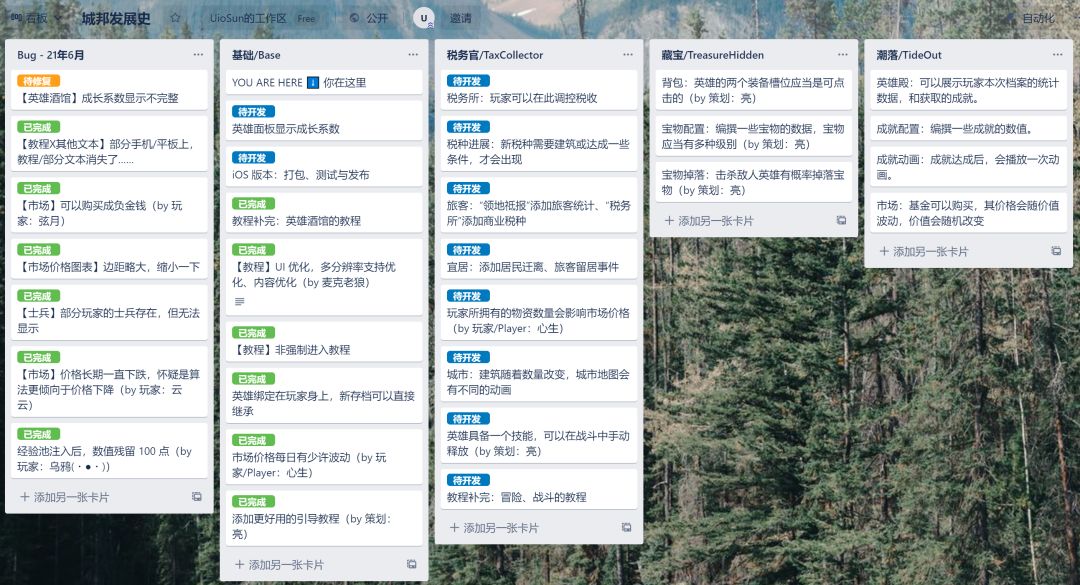Click blue 待开发 label on 税务所 card
Screen dimensions: 1080x585
[468, 81]
